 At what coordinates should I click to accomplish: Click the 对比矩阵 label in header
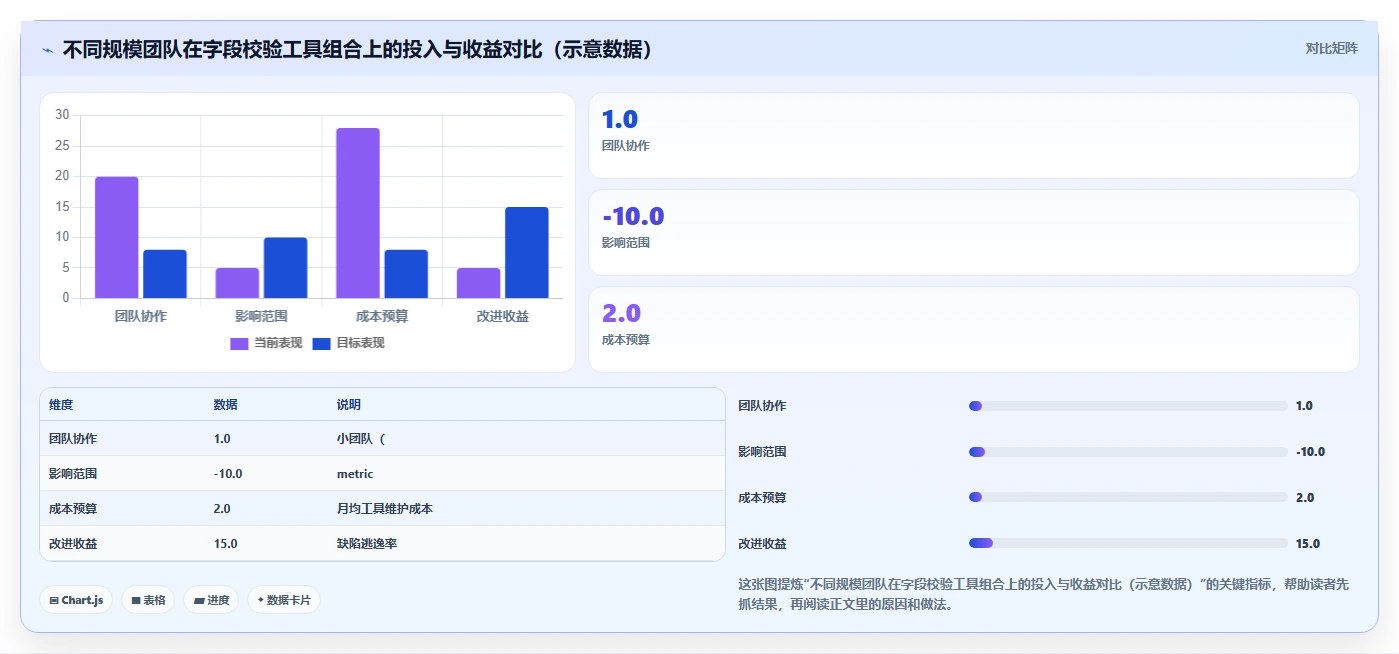[x=1331, y=48]
